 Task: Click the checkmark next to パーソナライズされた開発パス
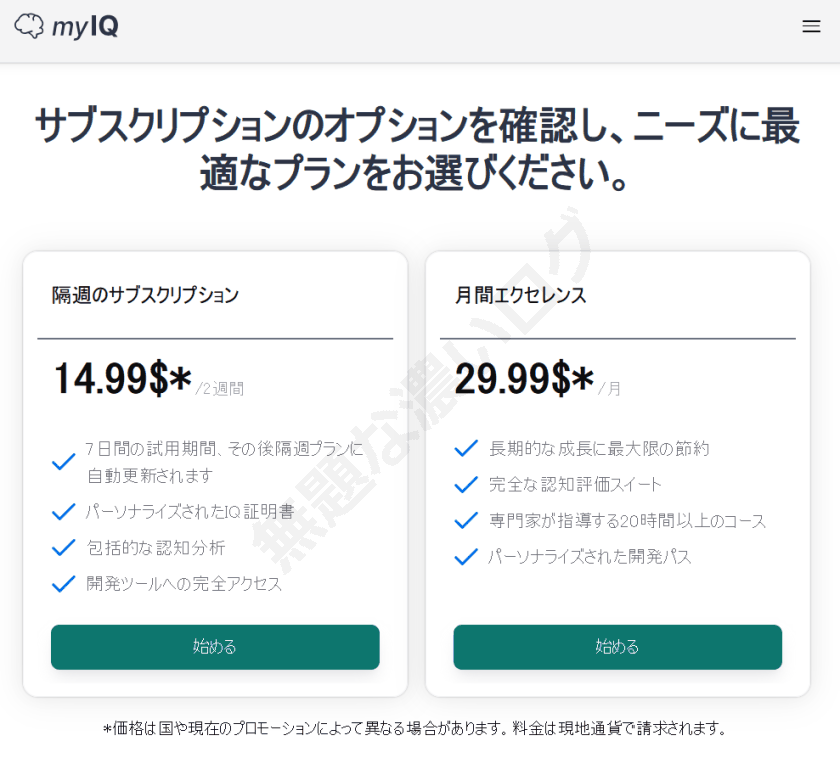[466, 557]
